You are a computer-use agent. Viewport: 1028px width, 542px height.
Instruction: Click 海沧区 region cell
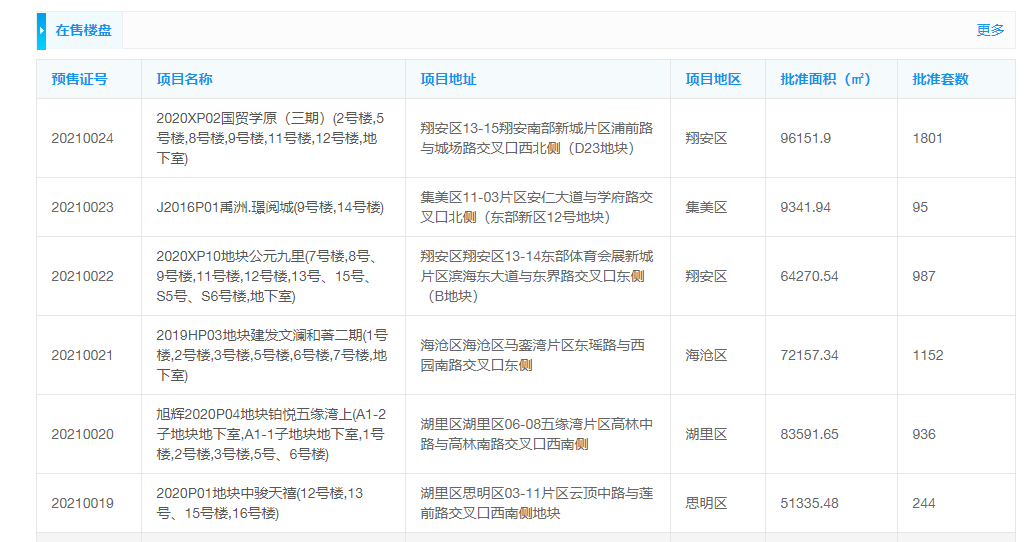tap(706, 355)
